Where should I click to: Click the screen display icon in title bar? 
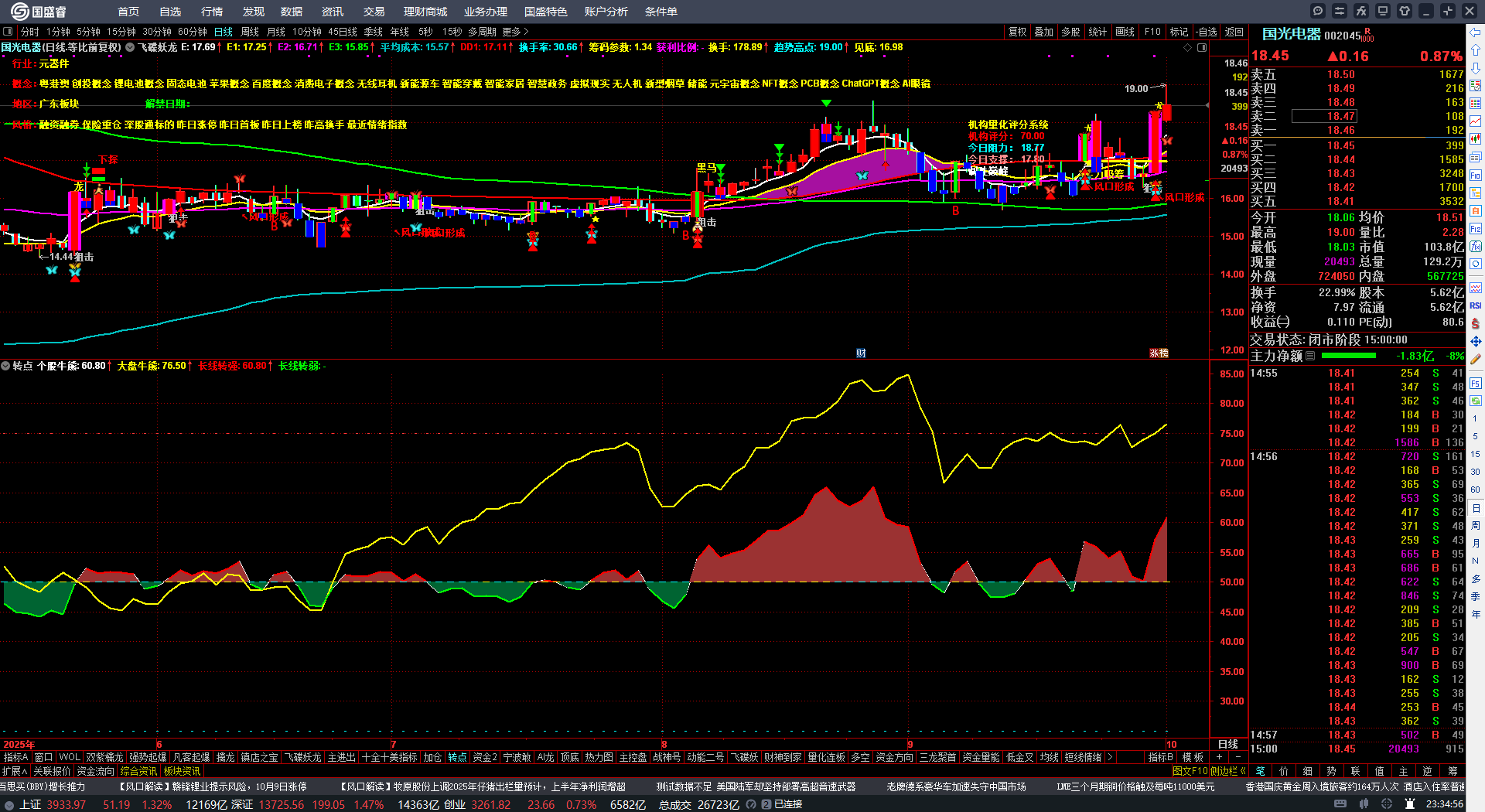1383,11
